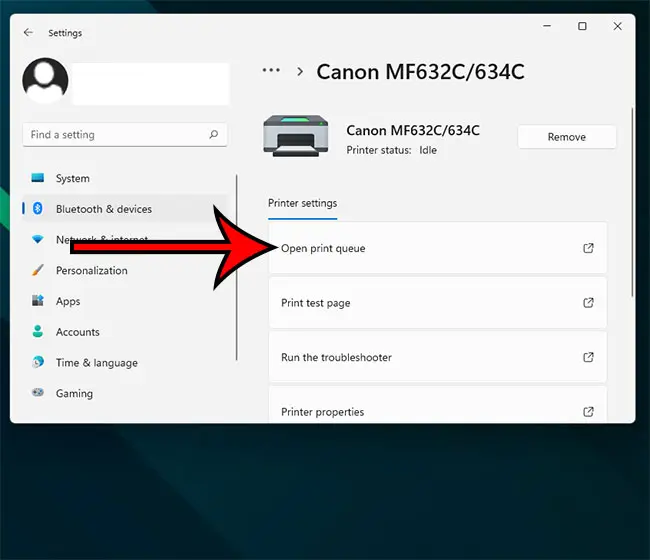Open the Gaming settings category

(x=124, y=393)
